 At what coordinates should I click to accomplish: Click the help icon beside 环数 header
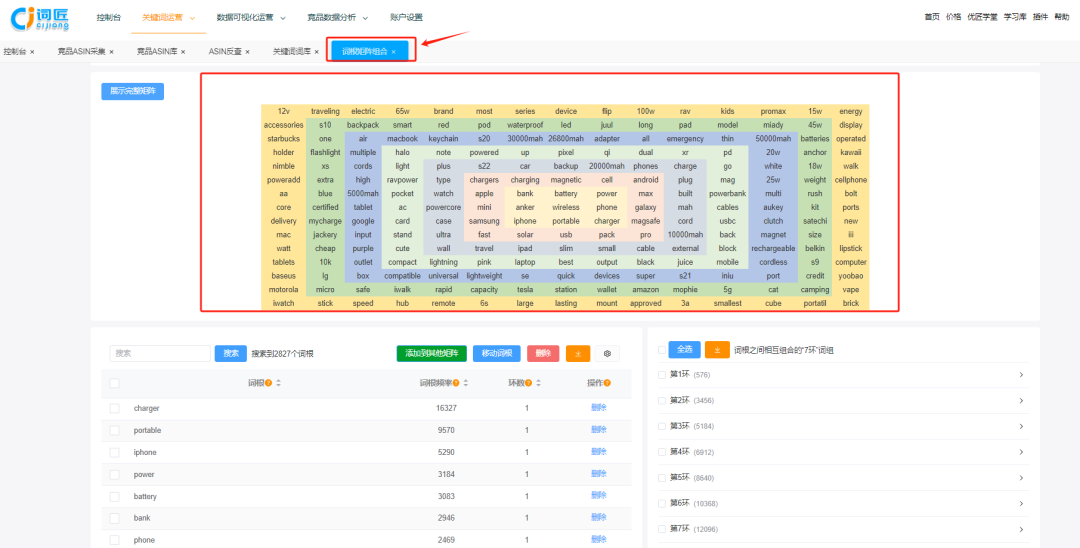529,383
